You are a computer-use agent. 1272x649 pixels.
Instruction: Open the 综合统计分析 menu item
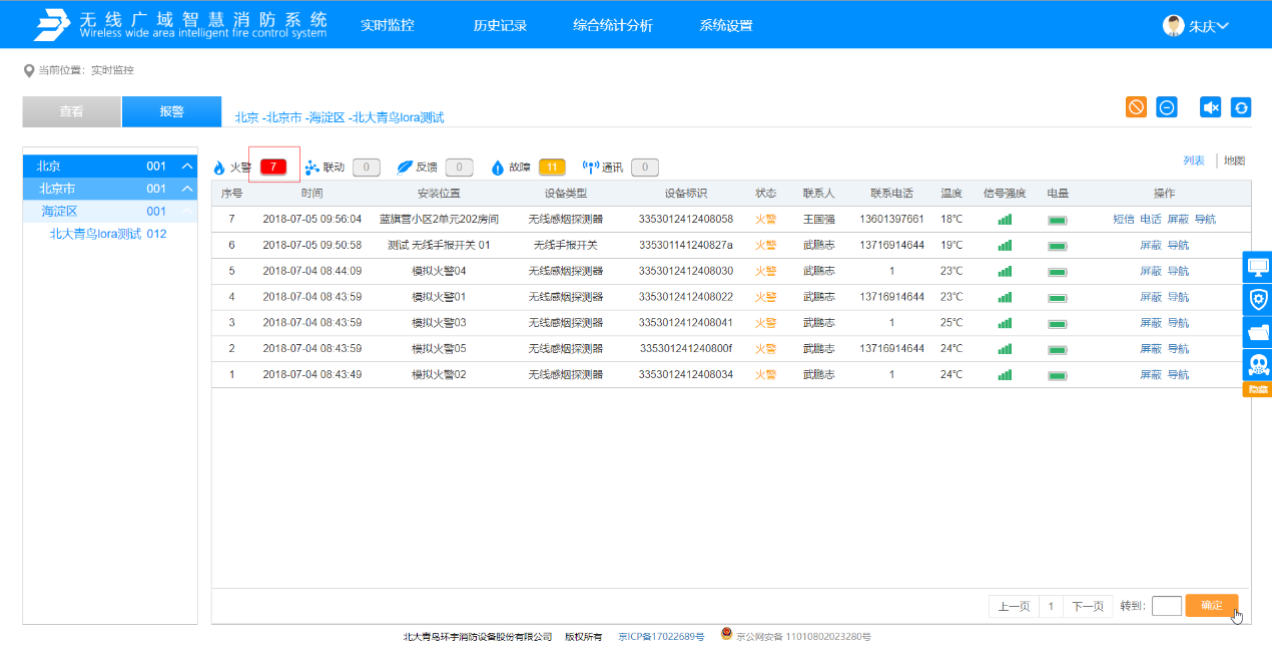(x=615, y=24)
